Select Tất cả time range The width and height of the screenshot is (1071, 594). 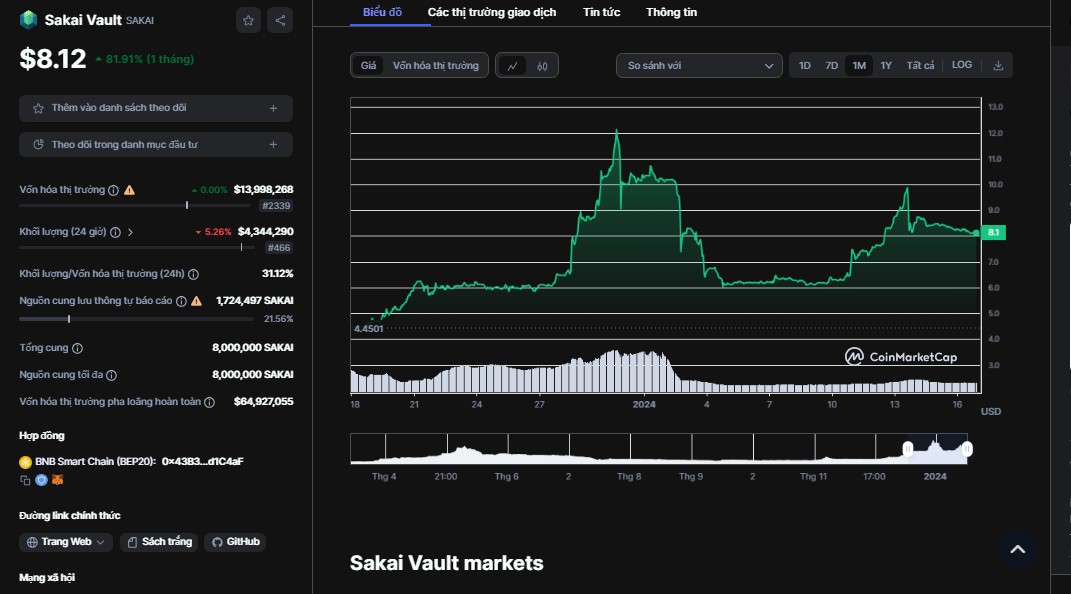click(920, 66)
